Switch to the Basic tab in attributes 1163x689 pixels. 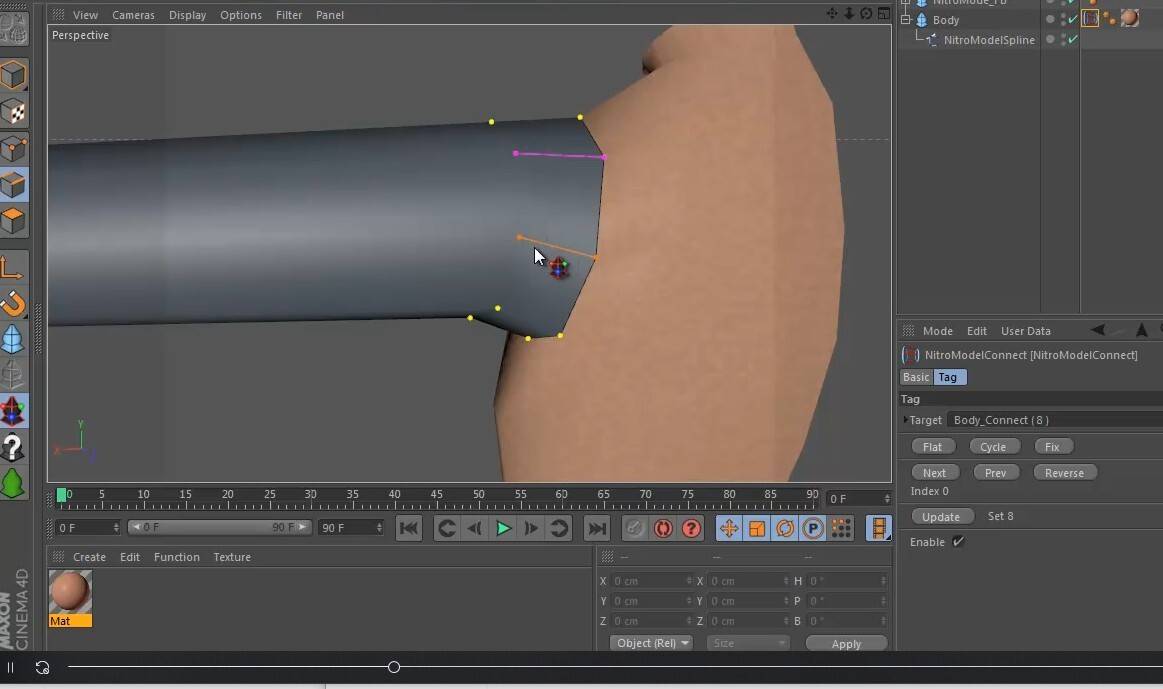915,377
